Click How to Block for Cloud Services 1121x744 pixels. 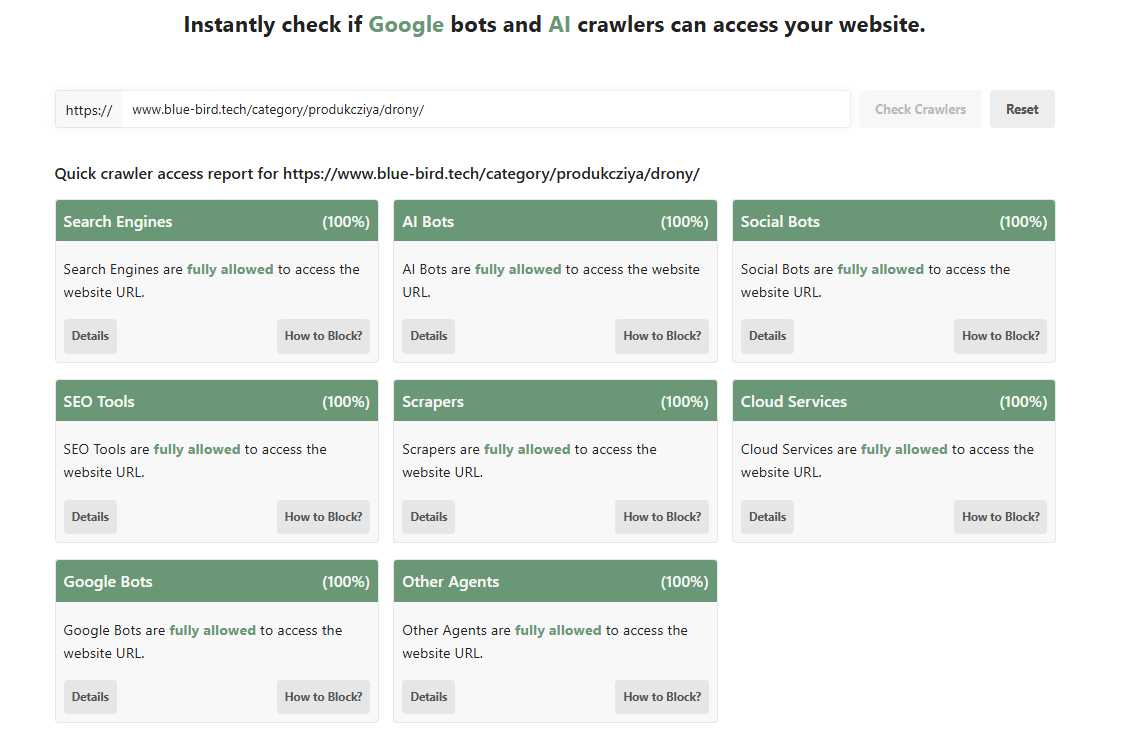(x=1000, y=517)
